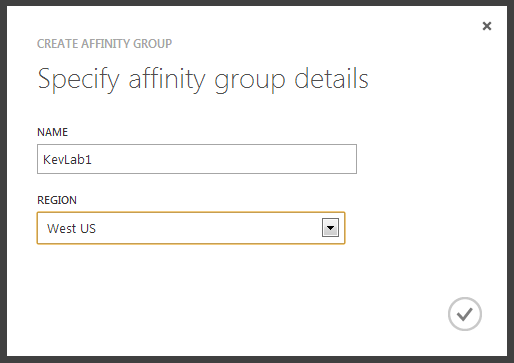
Task: Click the REGION field label
Action: click(57, 200)
